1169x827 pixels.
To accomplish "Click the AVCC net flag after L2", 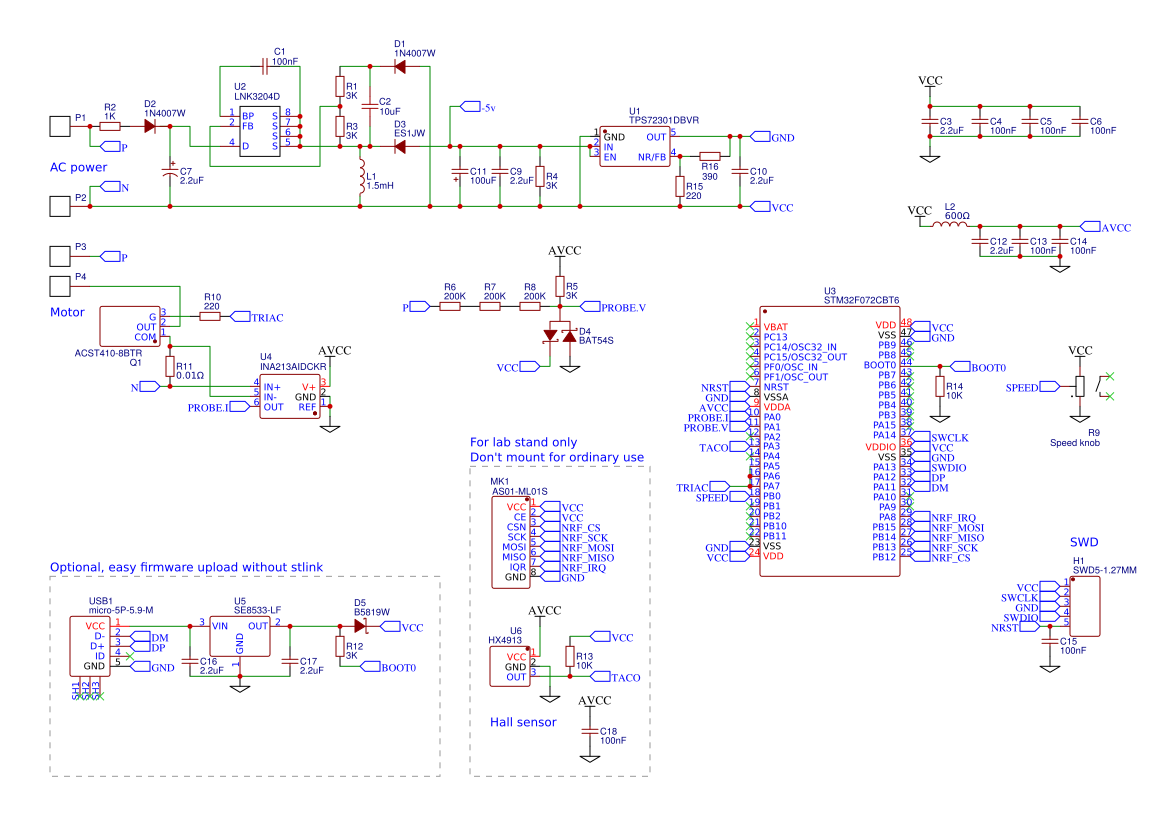I will click(1106, 227).
